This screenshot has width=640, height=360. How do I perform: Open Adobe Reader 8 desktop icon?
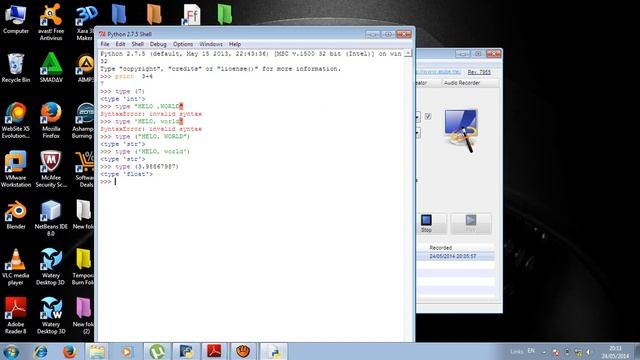click(16, 316)
